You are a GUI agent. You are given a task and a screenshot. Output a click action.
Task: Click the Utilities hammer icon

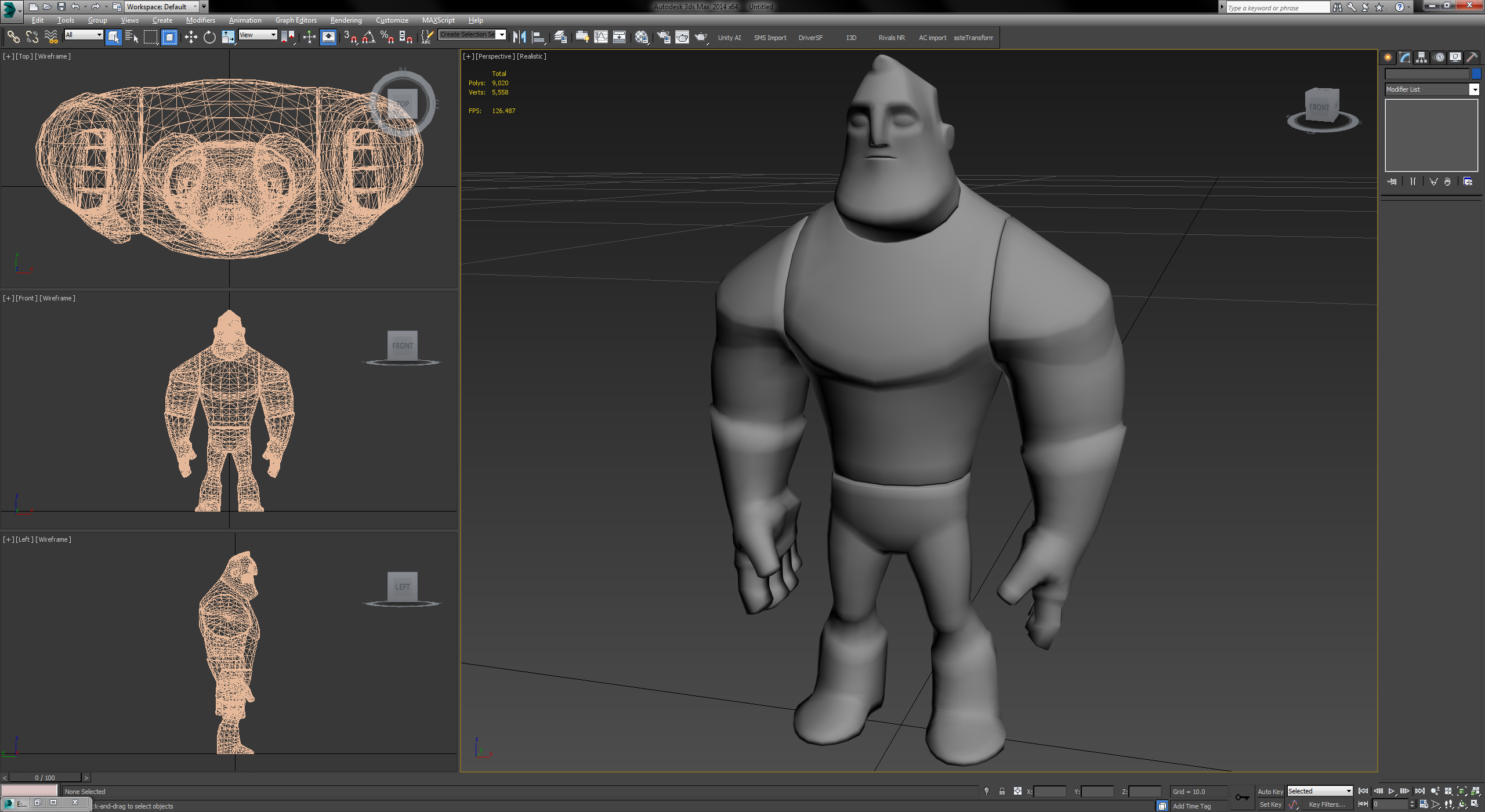coord(1473,57)
